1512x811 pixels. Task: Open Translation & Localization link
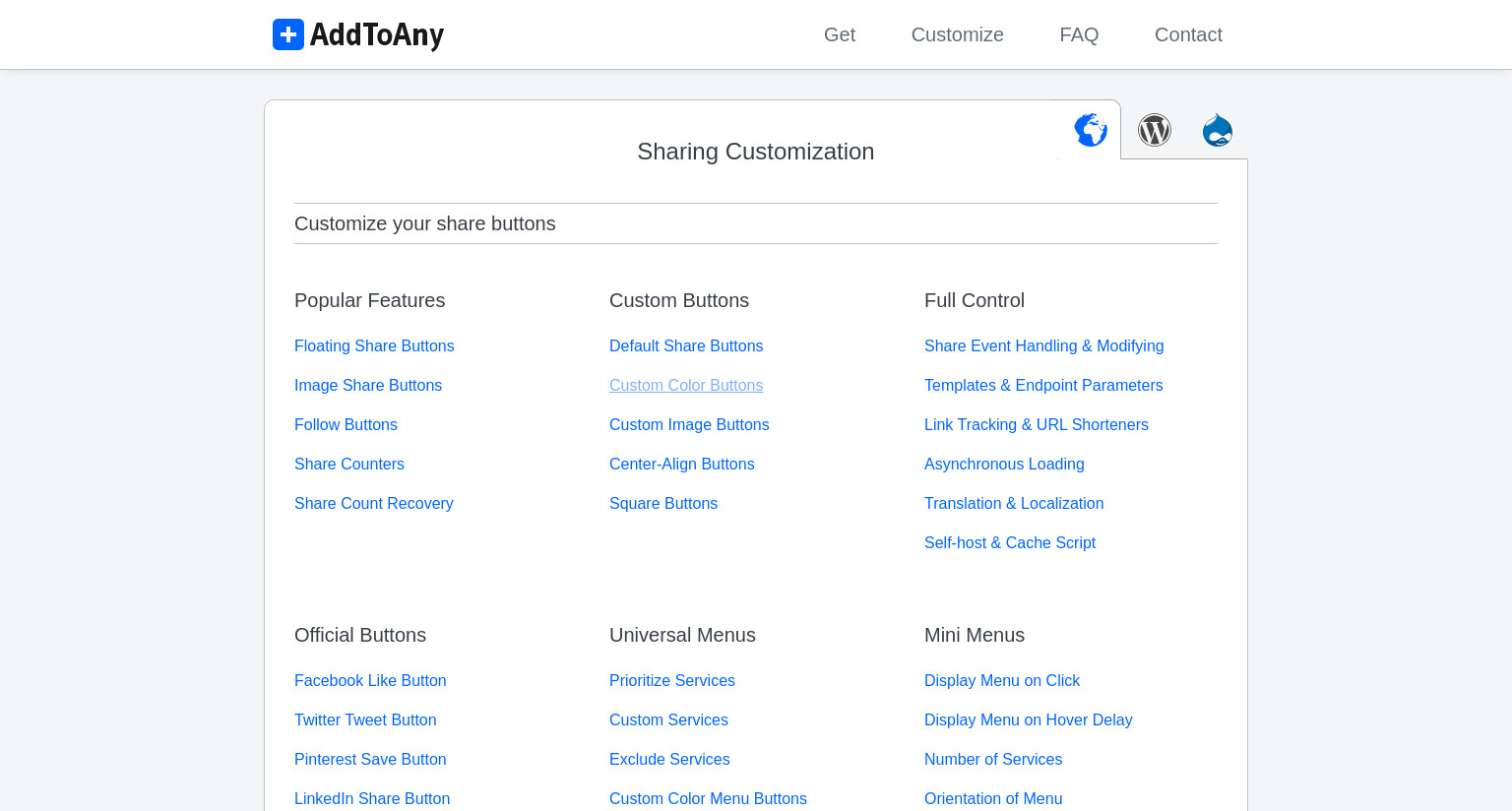point(1014,503)
